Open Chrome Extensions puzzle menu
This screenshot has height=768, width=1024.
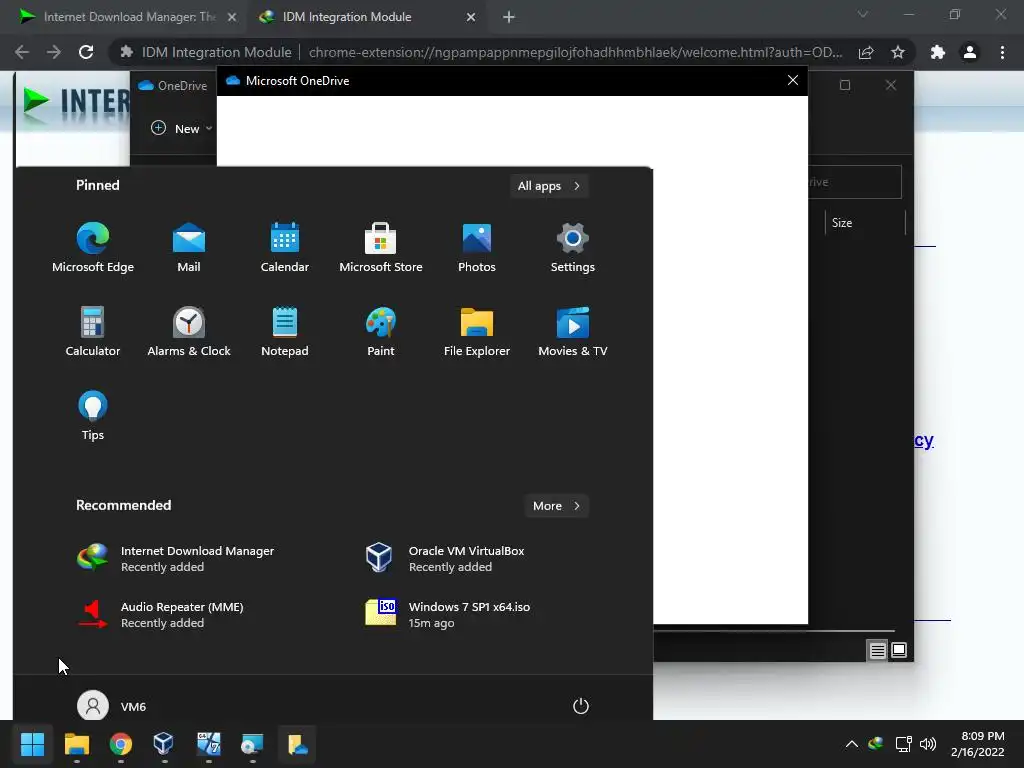coord(938,52)
